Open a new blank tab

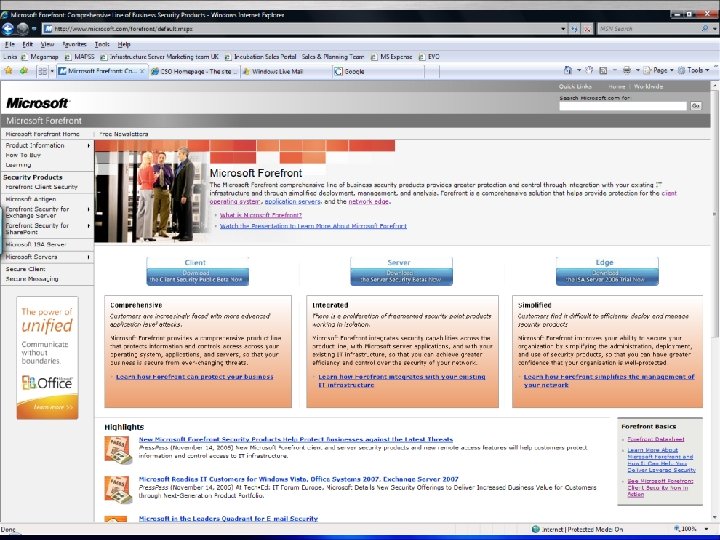point(432,71)
